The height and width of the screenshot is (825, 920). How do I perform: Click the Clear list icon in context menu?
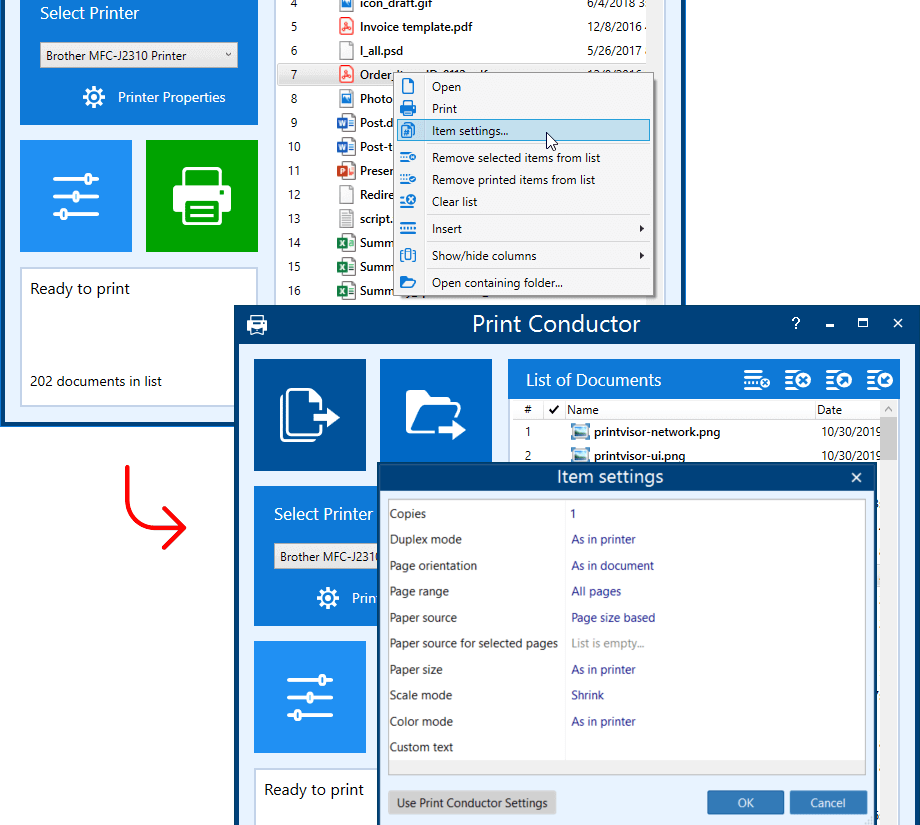point(408,201)
